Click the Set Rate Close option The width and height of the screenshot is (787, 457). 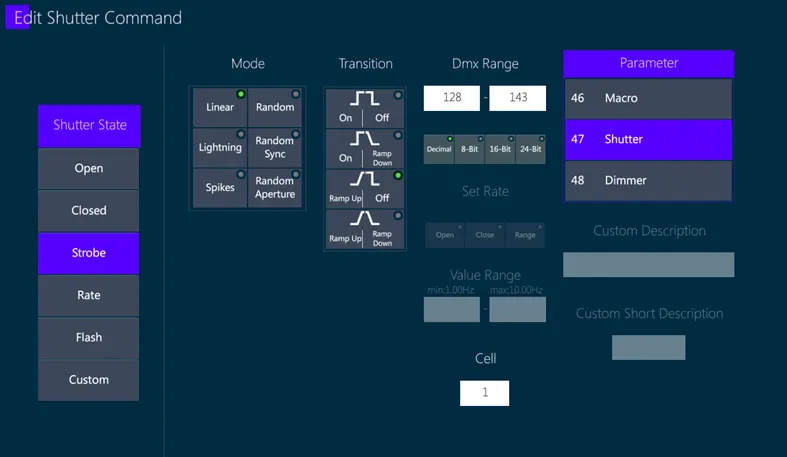click(485, 235)
